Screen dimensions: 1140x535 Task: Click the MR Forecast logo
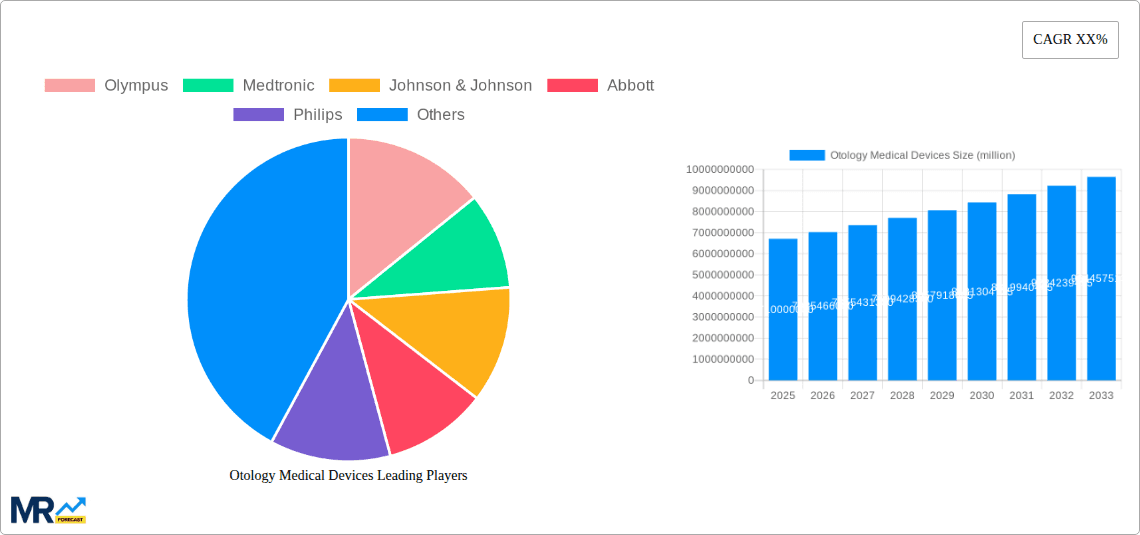[x=48, y=509]
